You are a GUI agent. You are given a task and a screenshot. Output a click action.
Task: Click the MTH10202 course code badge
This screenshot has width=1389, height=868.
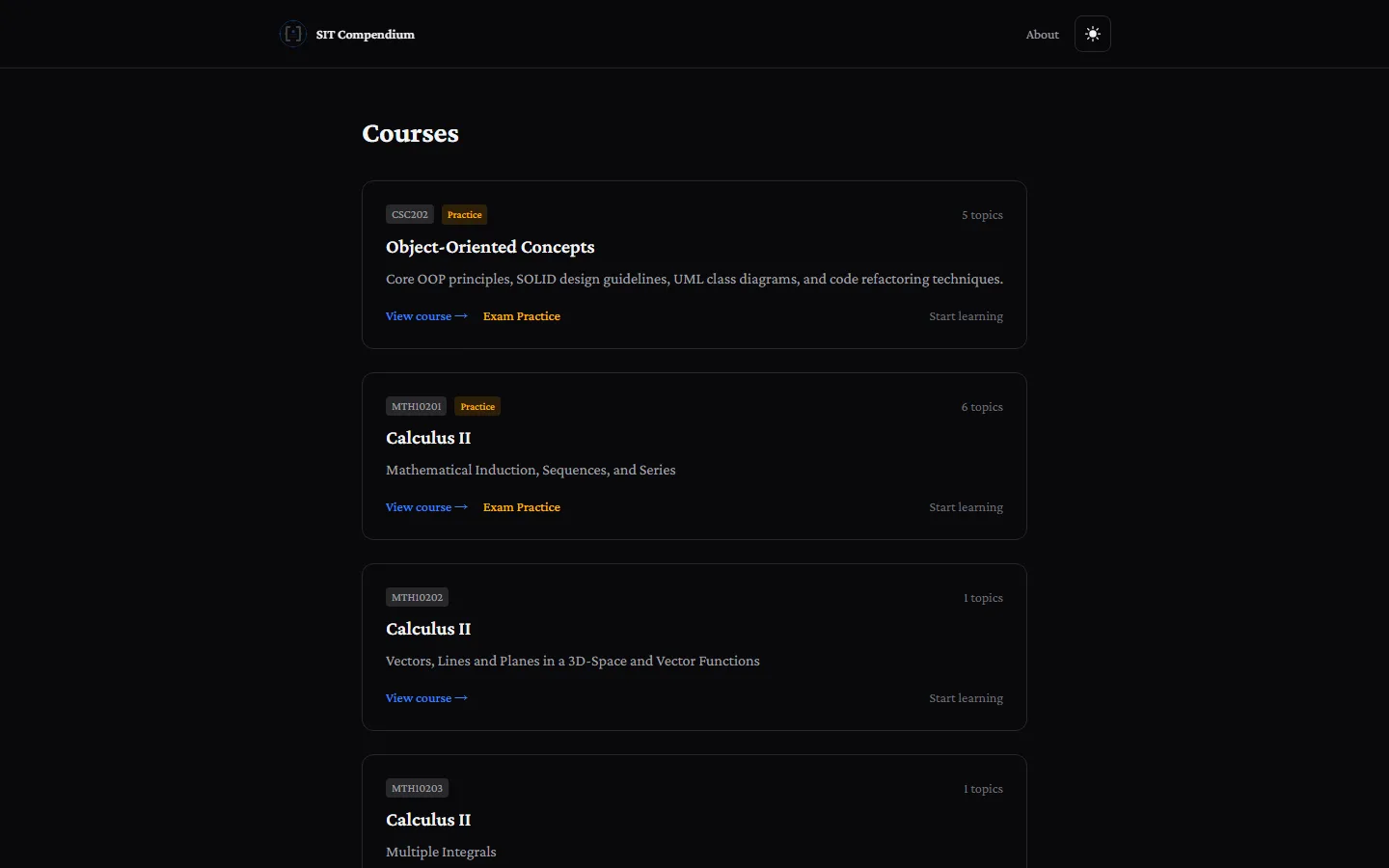[418, 597]
